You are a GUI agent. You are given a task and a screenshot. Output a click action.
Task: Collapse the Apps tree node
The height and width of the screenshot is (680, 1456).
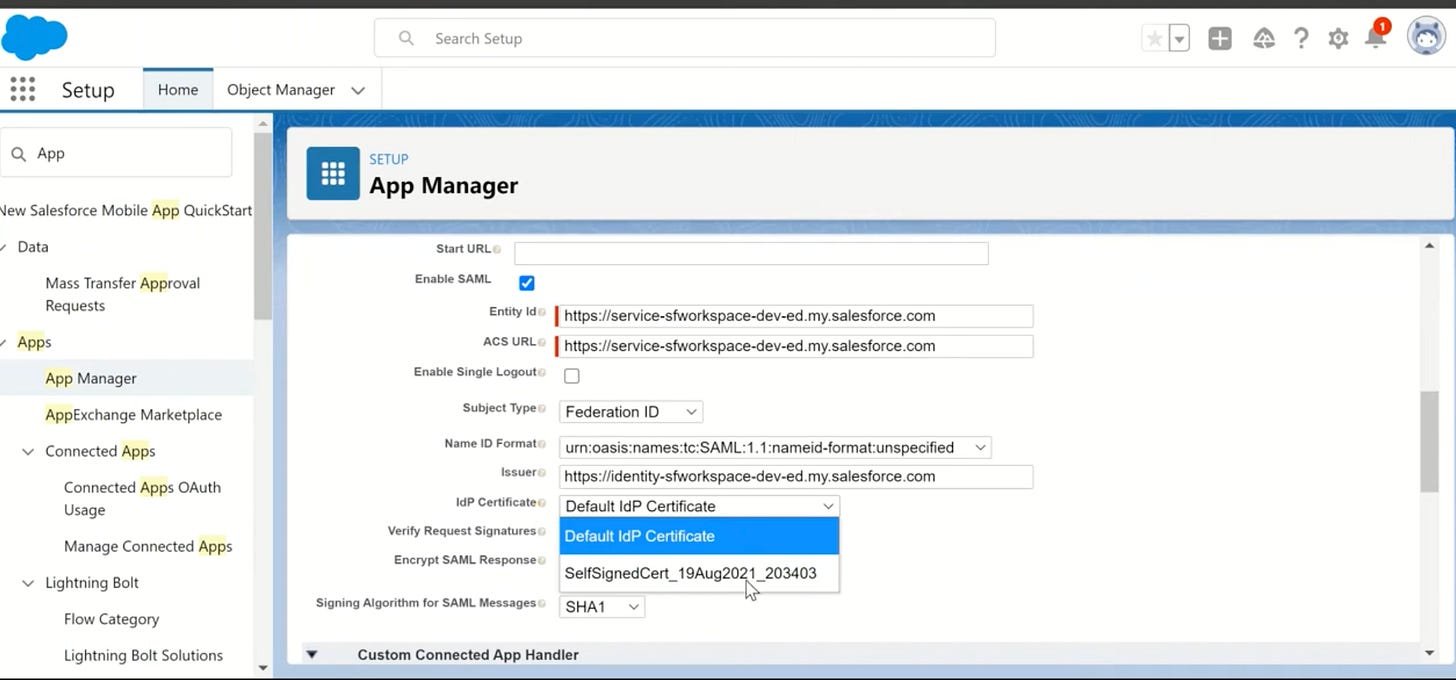[x=4, y=343]
